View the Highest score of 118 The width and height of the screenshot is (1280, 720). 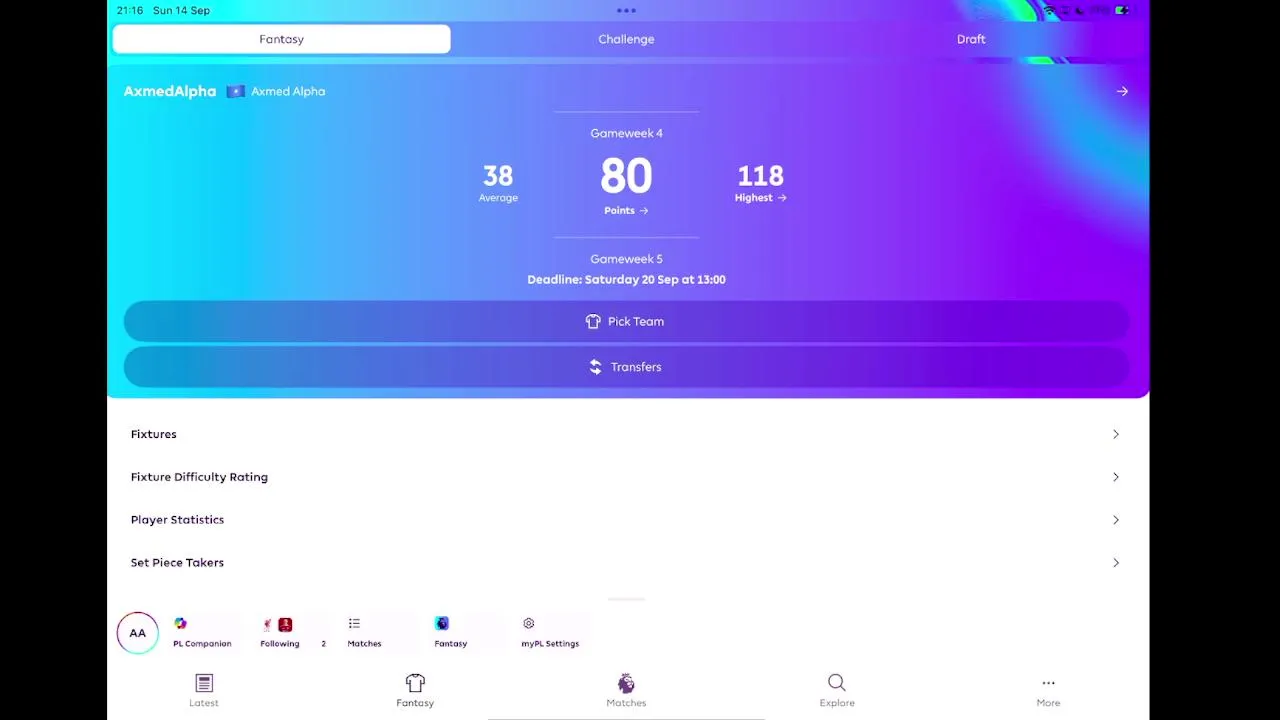(x=761, y=183)
